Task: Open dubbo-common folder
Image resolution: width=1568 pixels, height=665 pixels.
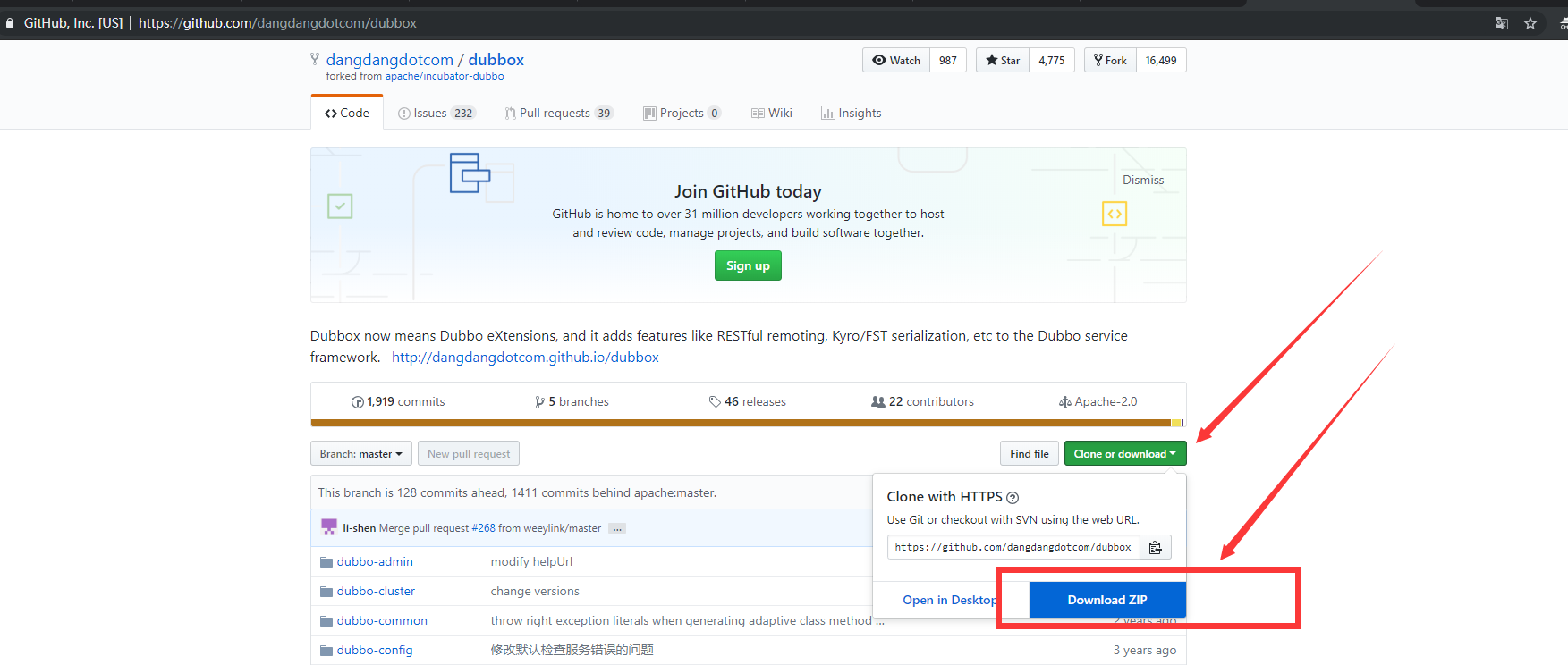Action: click(x=382, y=620)
